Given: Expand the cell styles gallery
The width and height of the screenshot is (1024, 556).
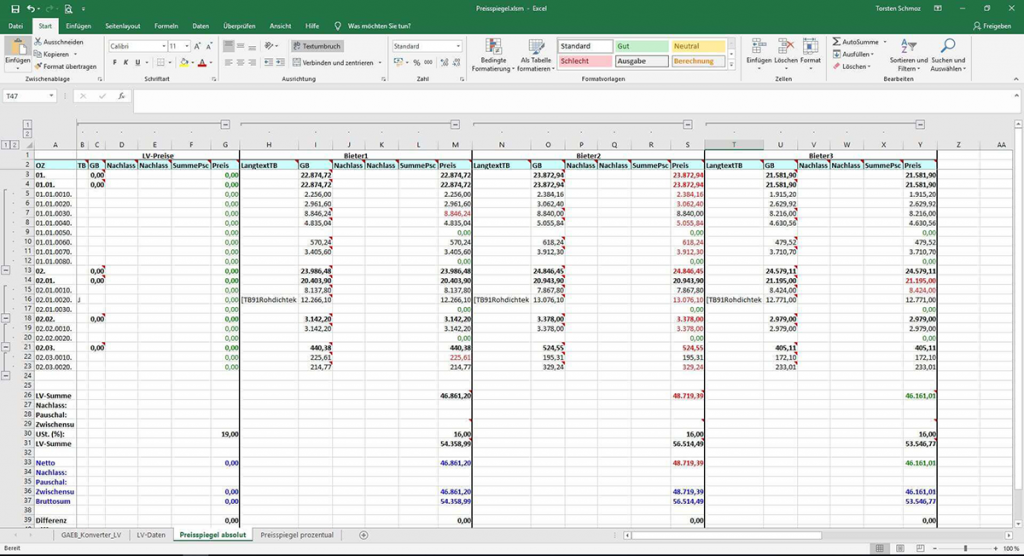Looking at the screenshot, I should coord(731,65).
